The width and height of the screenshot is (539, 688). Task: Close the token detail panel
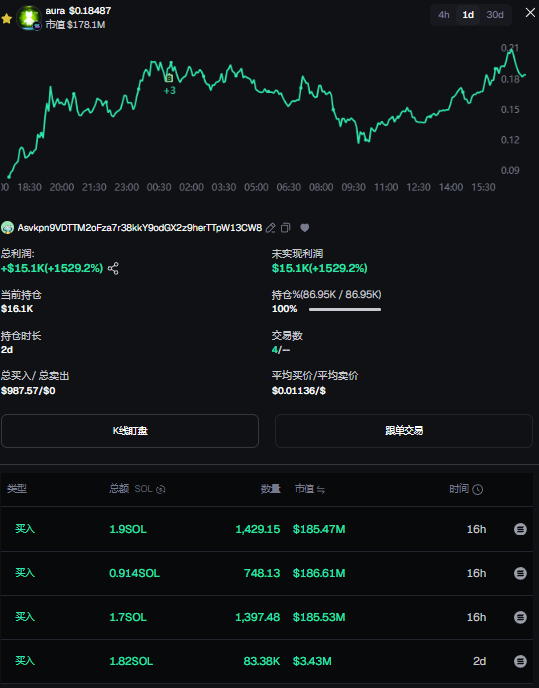[530, 13]
